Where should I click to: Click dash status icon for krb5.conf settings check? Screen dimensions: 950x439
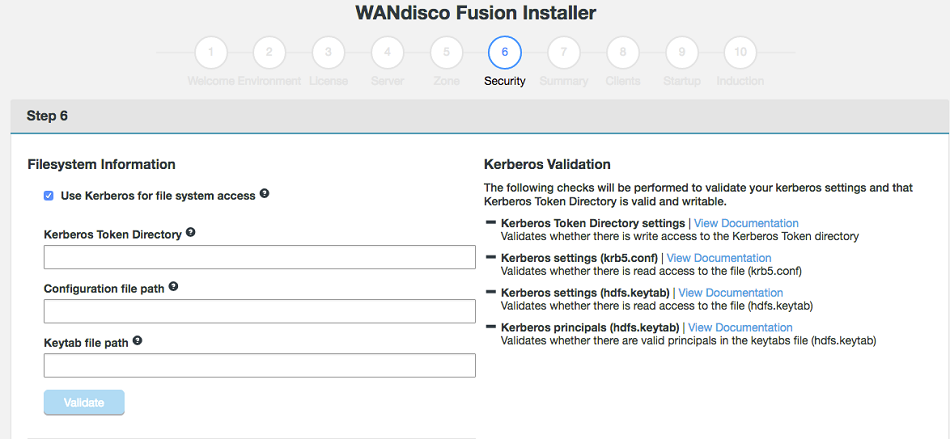click(491, 257)
